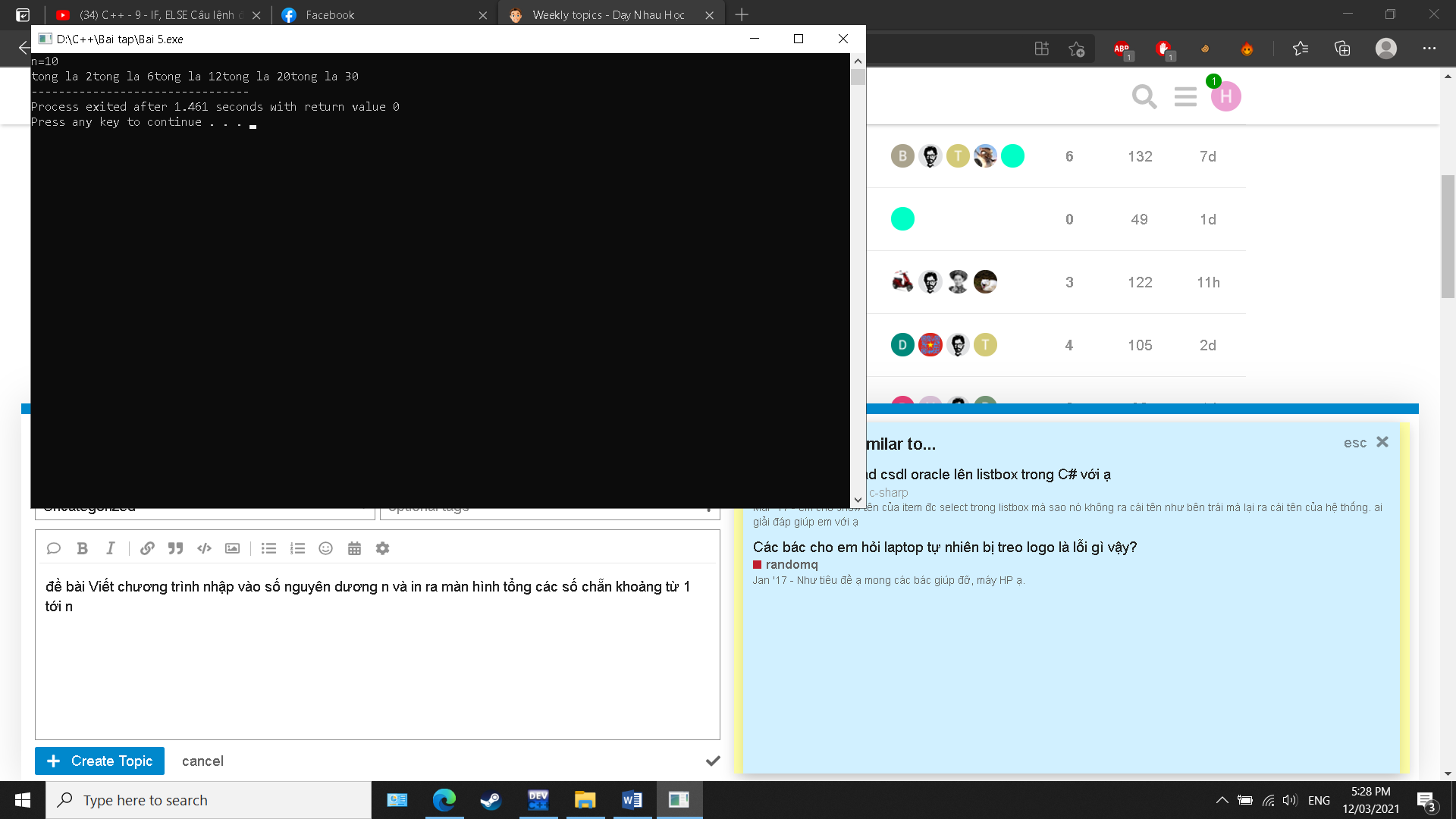Image resolution: width=1456 pixels, height=819 pixels.
Task: Click the topic row with 132 views
Action: click(1056, 156)
